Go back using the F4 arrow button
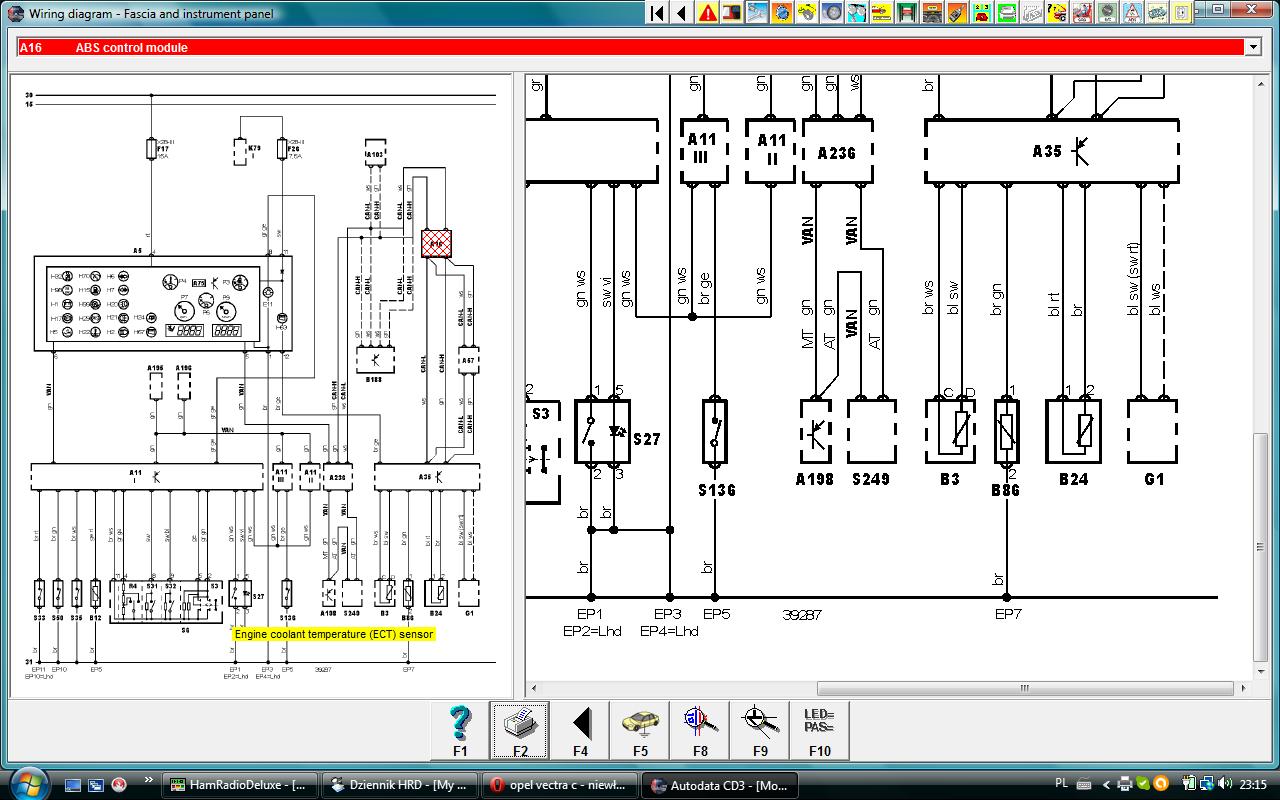This screenshot has height=800, width=1280. [580, 730]
